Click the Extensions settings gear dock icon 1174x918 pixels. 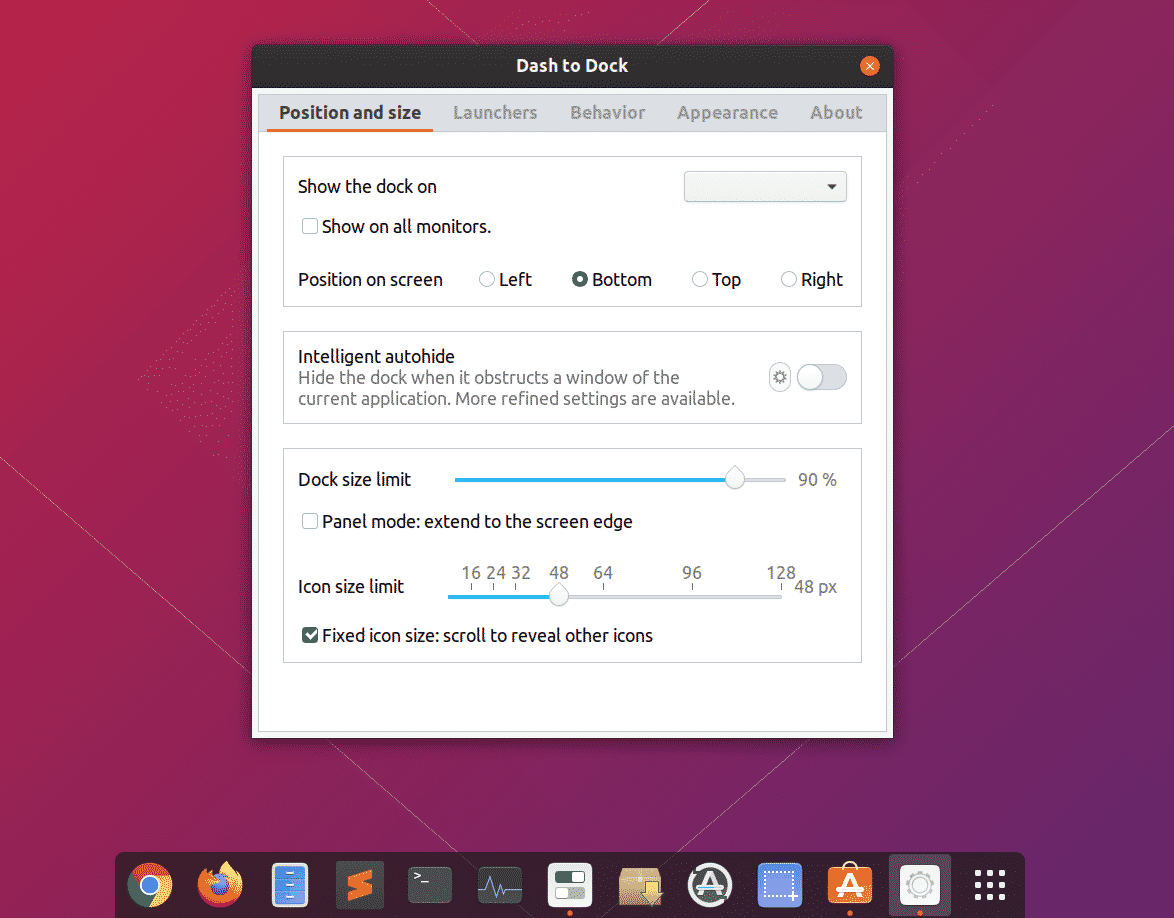coord(919,885)
